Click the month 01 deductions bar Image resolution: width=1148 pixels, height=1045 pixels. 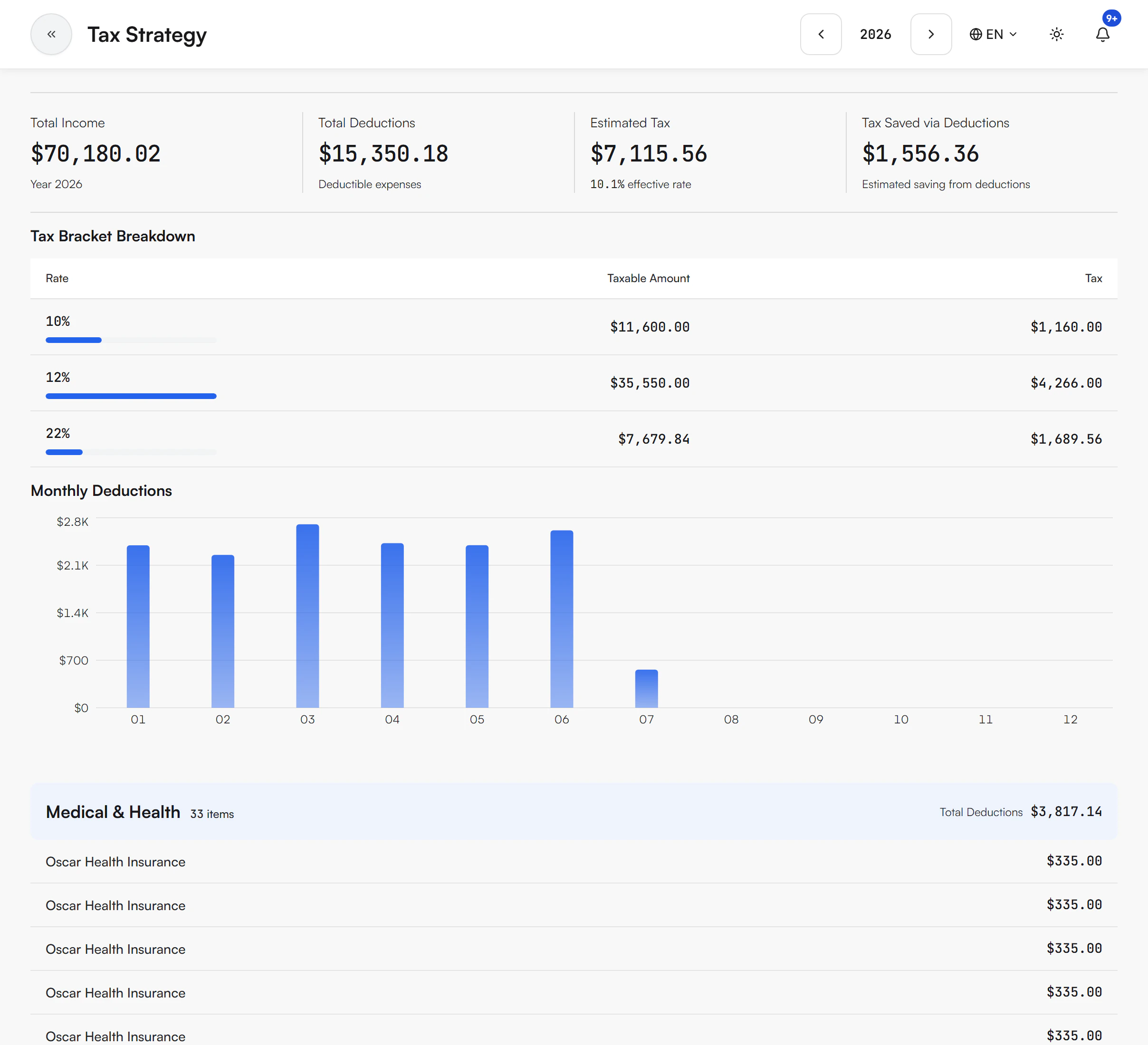[138, 626]
